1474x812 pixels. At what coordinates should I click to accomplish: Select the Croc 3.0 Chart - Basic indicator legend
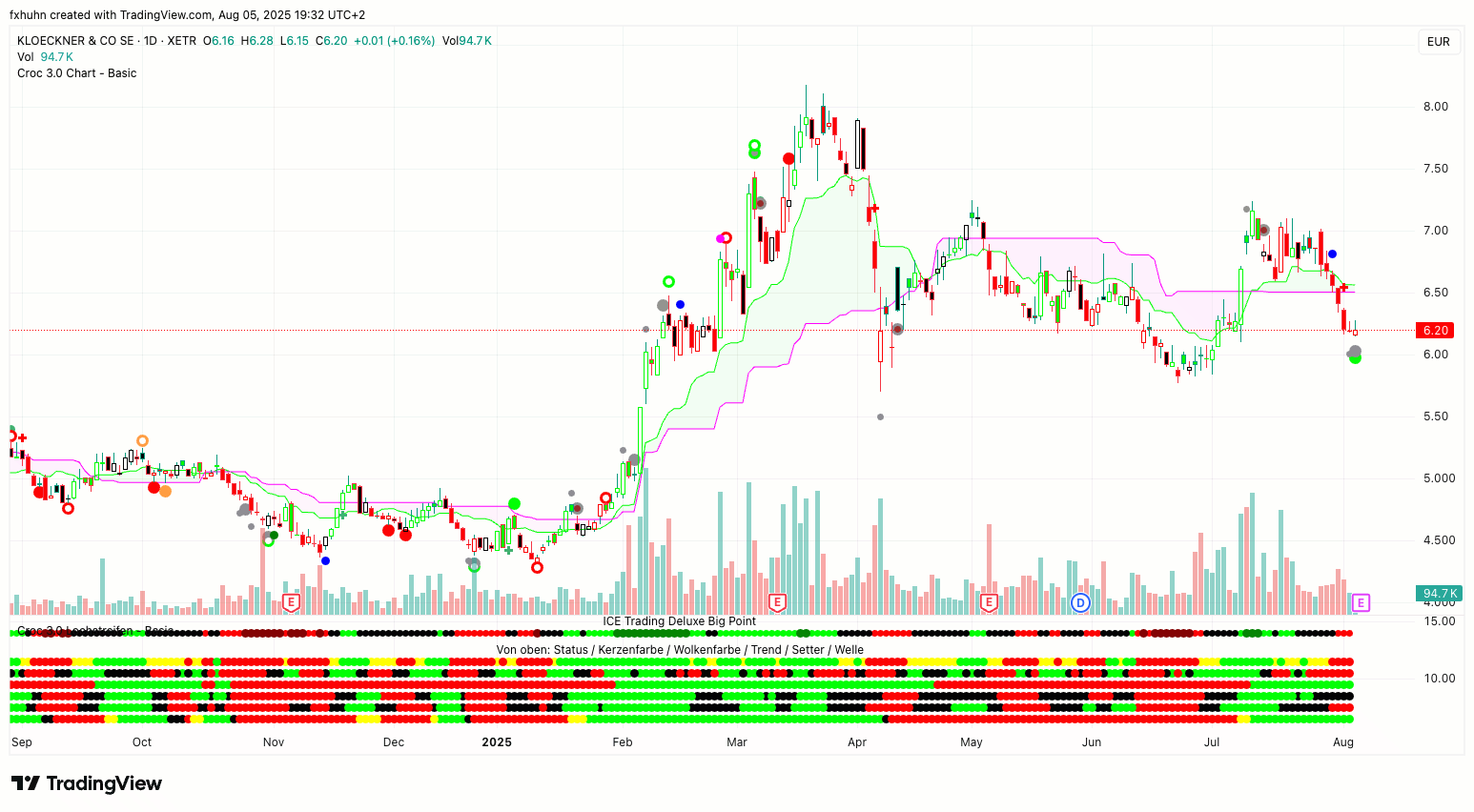(x=77, y=73)
